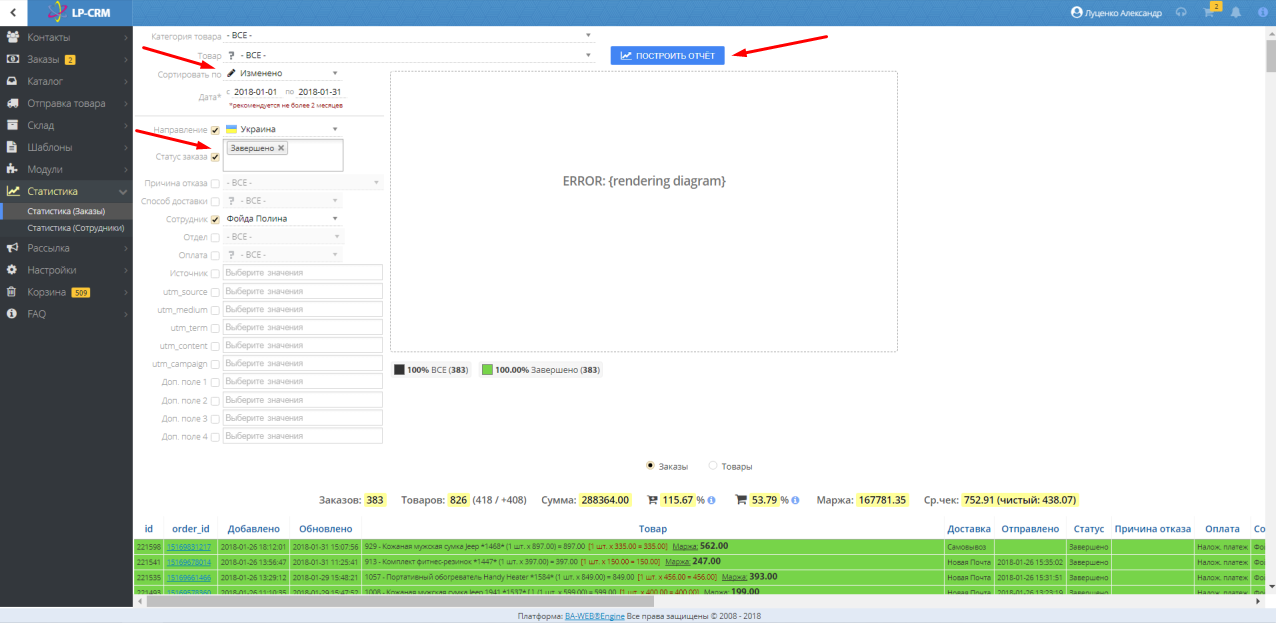Click the Статистика chart icon
This screenshot has height=623, width=1276.
click(x=13, y=191)
